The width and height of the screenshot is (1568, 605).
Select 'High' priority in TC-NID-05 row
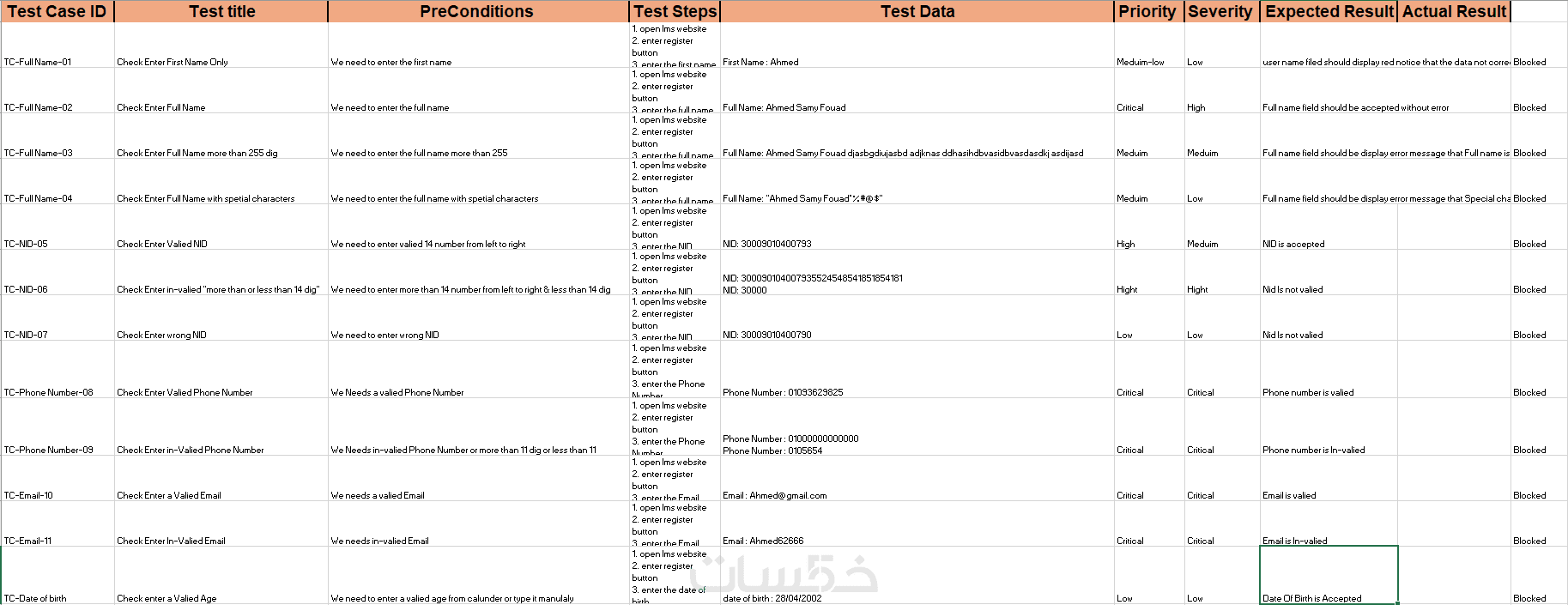(1149, 227)
